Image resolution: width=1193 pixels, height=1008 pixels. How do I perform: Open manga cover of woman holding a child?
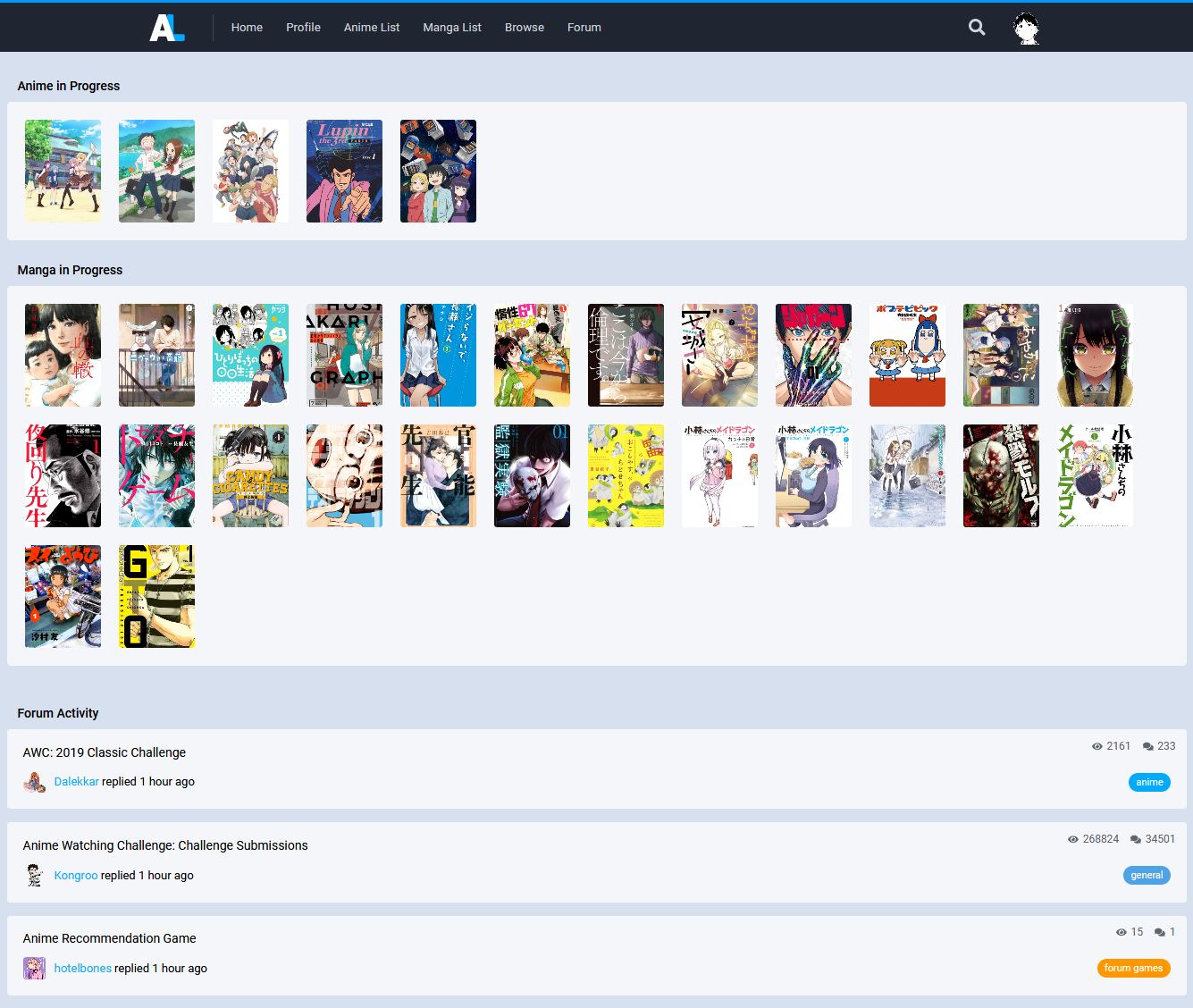63,355
